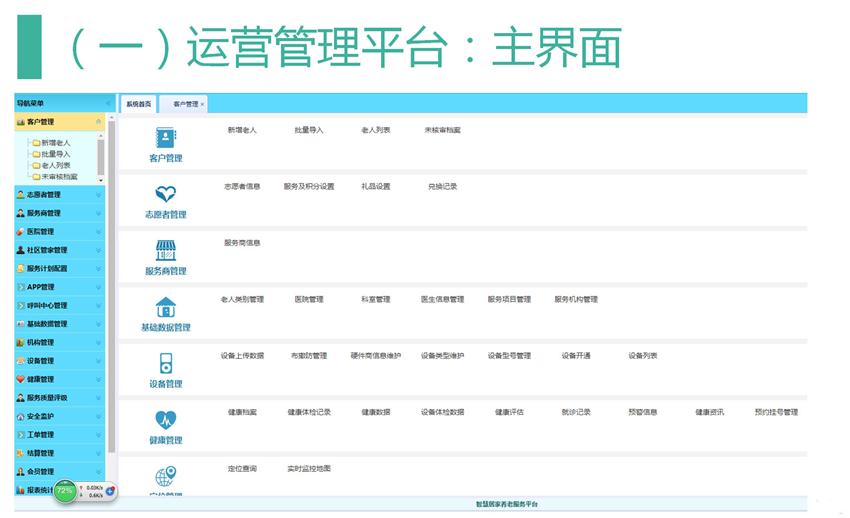The height and width of the screenshot is (518, 850).
Task: Switch to the 系统首页 tab
Action: [x=139, y=104]
